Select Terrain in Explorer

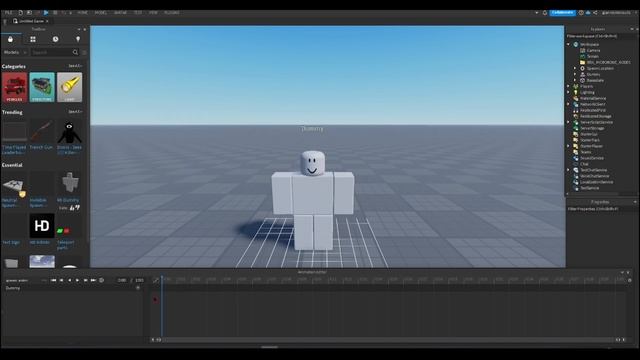point(593,56)
